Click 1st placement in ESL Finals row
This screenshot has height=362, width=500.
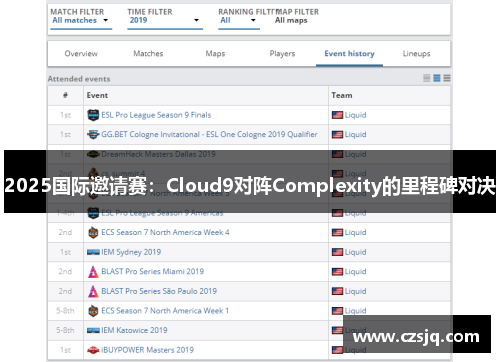pyautogui.click(x=65, y=115)
